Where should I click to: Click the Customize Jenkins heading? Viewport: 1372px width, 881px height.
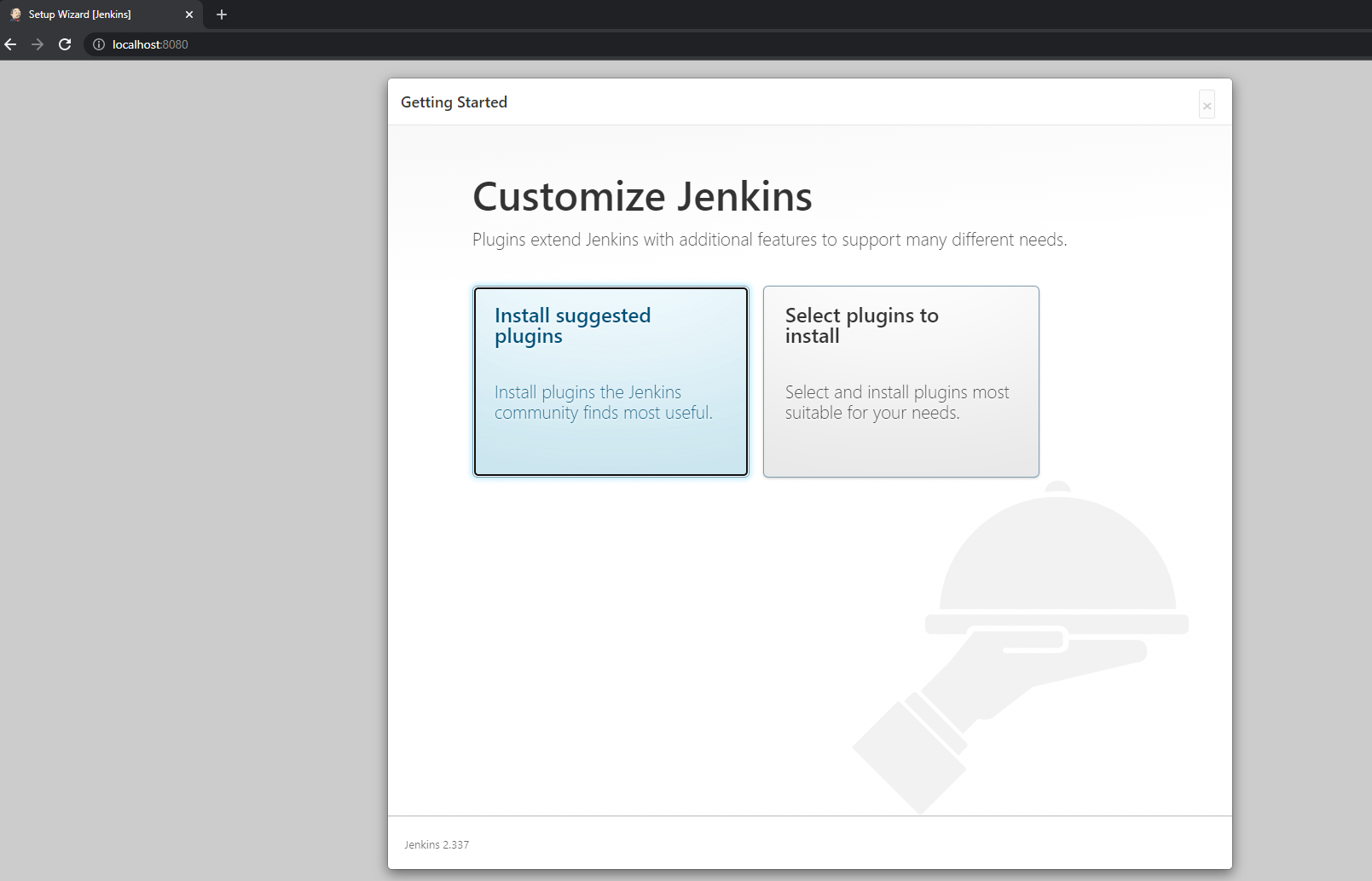642,196
